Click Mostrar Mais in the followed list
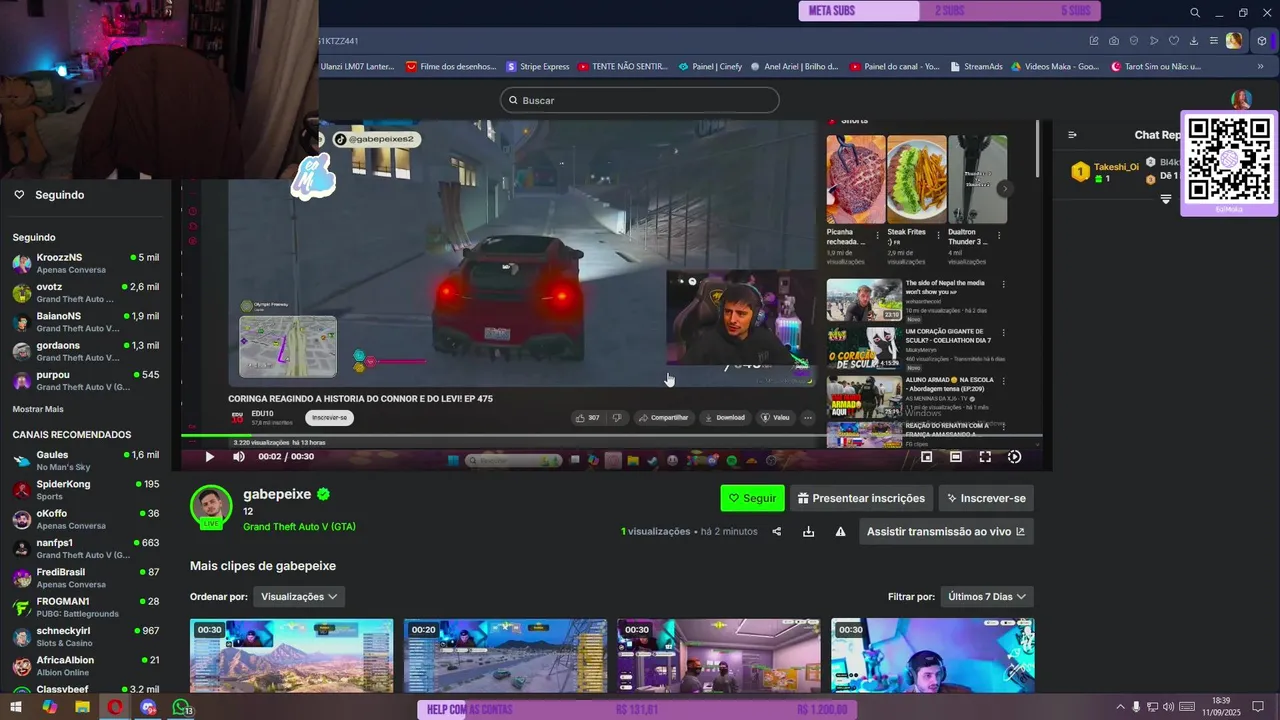The height and width of the screenshot is (720, 1280). [38, 409]
